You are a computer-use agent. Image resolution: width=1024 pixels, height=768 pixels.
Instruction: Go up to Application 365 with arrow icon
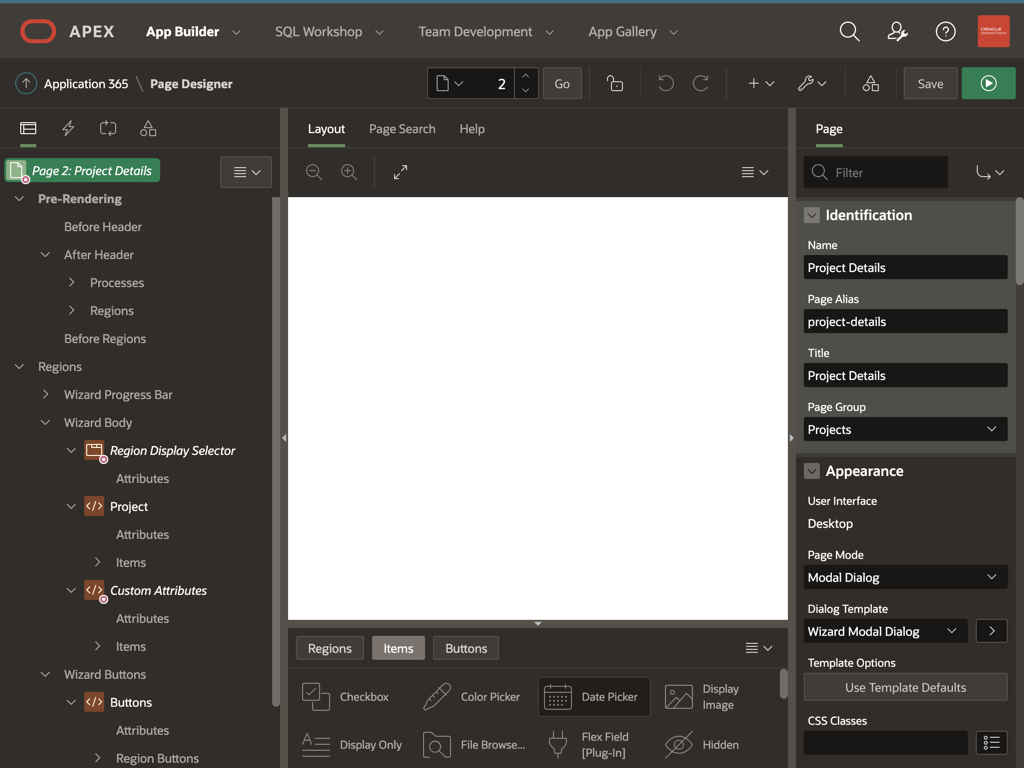tap(26, 84)
